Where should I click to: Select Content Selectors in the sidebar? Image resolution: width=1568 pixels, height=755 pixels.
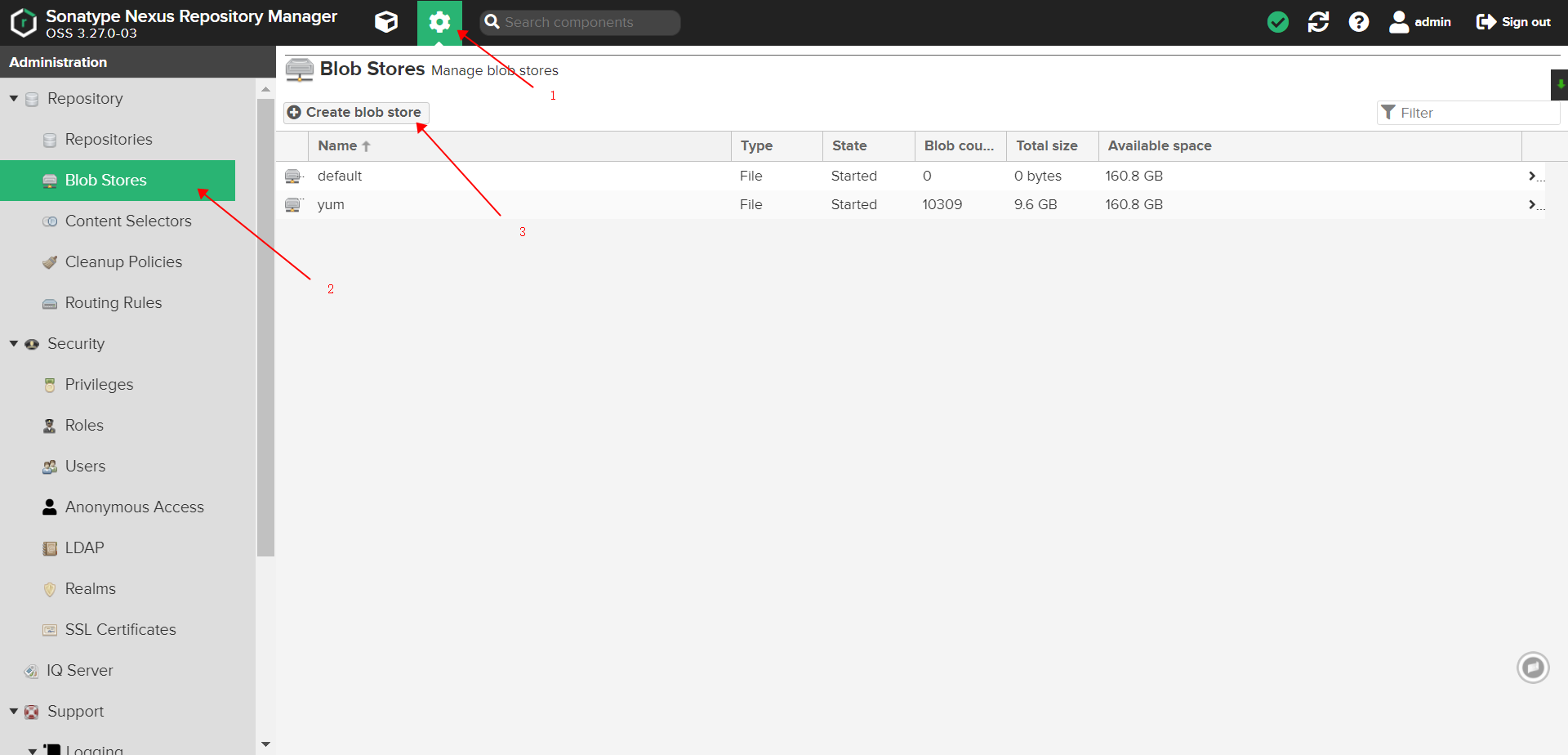pos(127,221)
